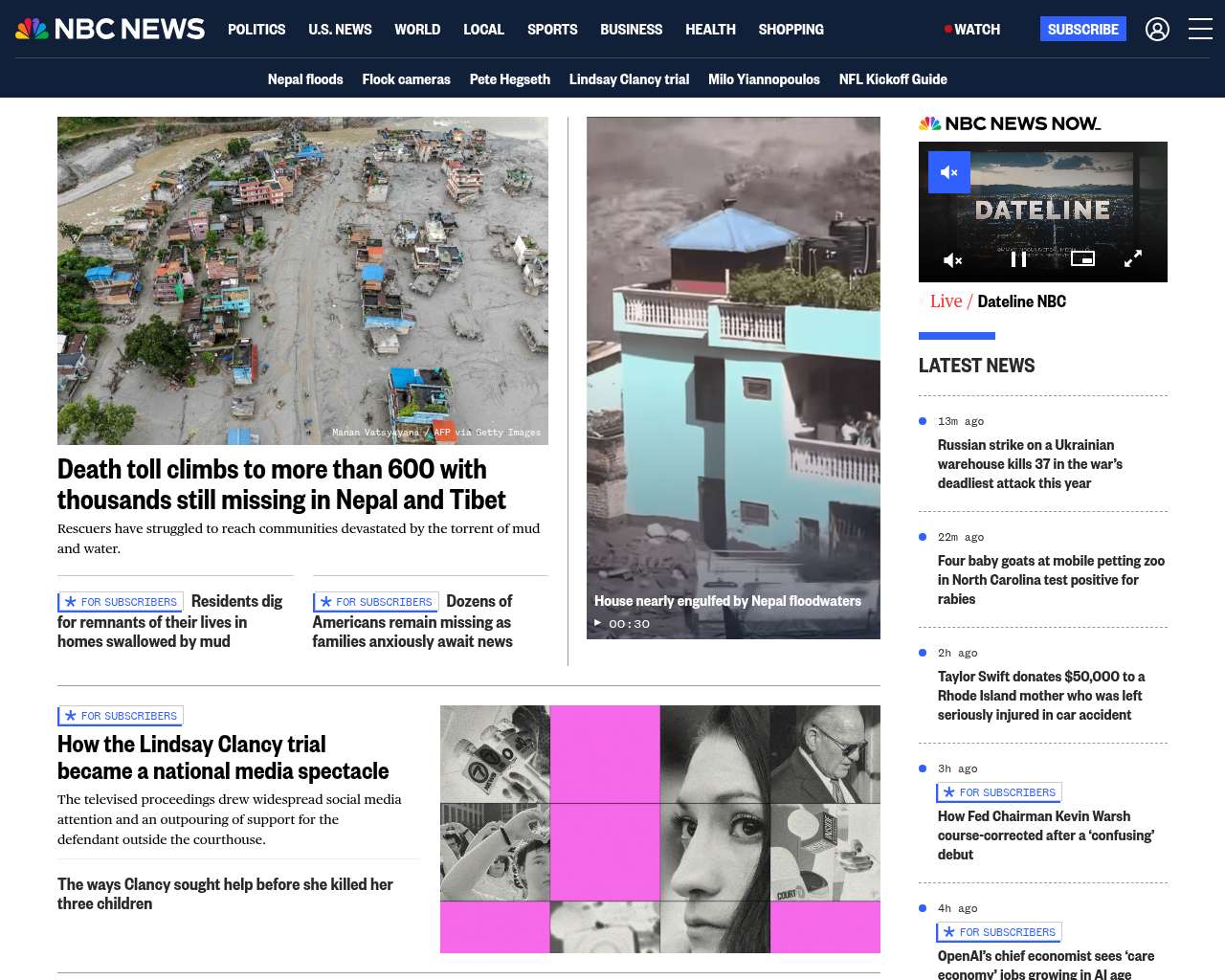Open the user account profile icon

click(x=1157, y=30)
